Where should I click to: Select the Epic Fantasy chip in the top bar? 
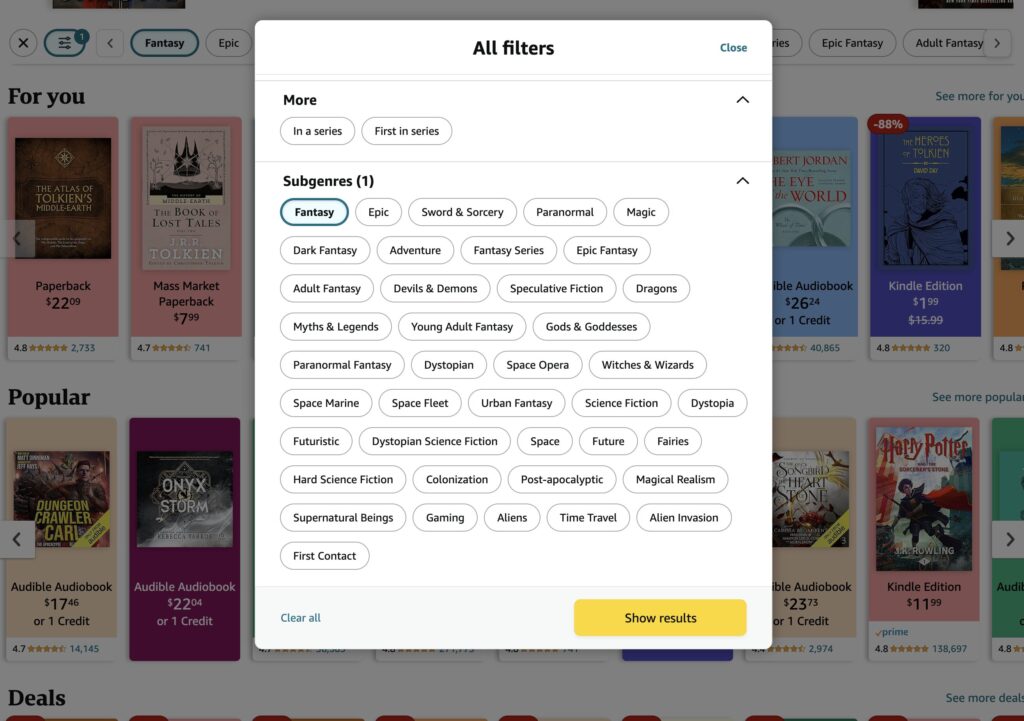[852, 43]
